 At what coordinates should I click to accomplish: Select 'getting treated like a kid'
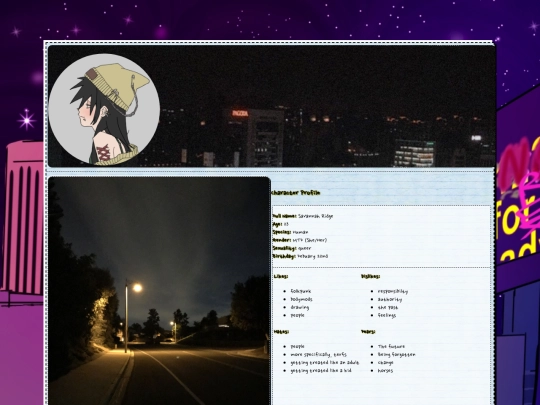[321, 371]
